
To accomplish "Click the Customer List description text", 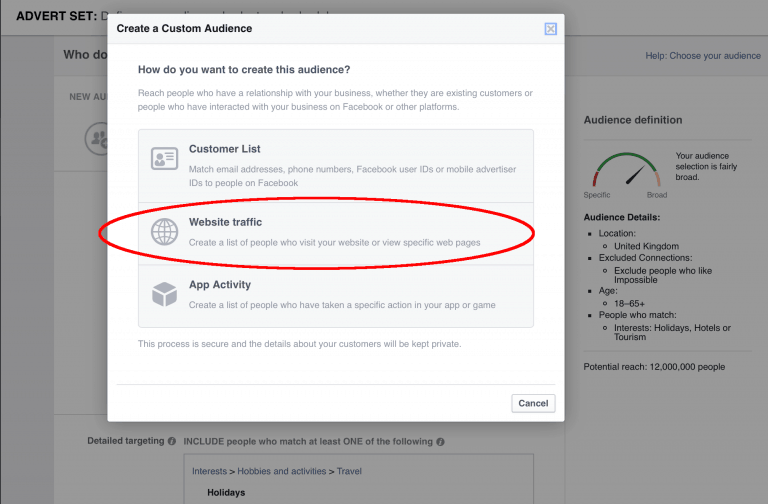I will 352,176.
